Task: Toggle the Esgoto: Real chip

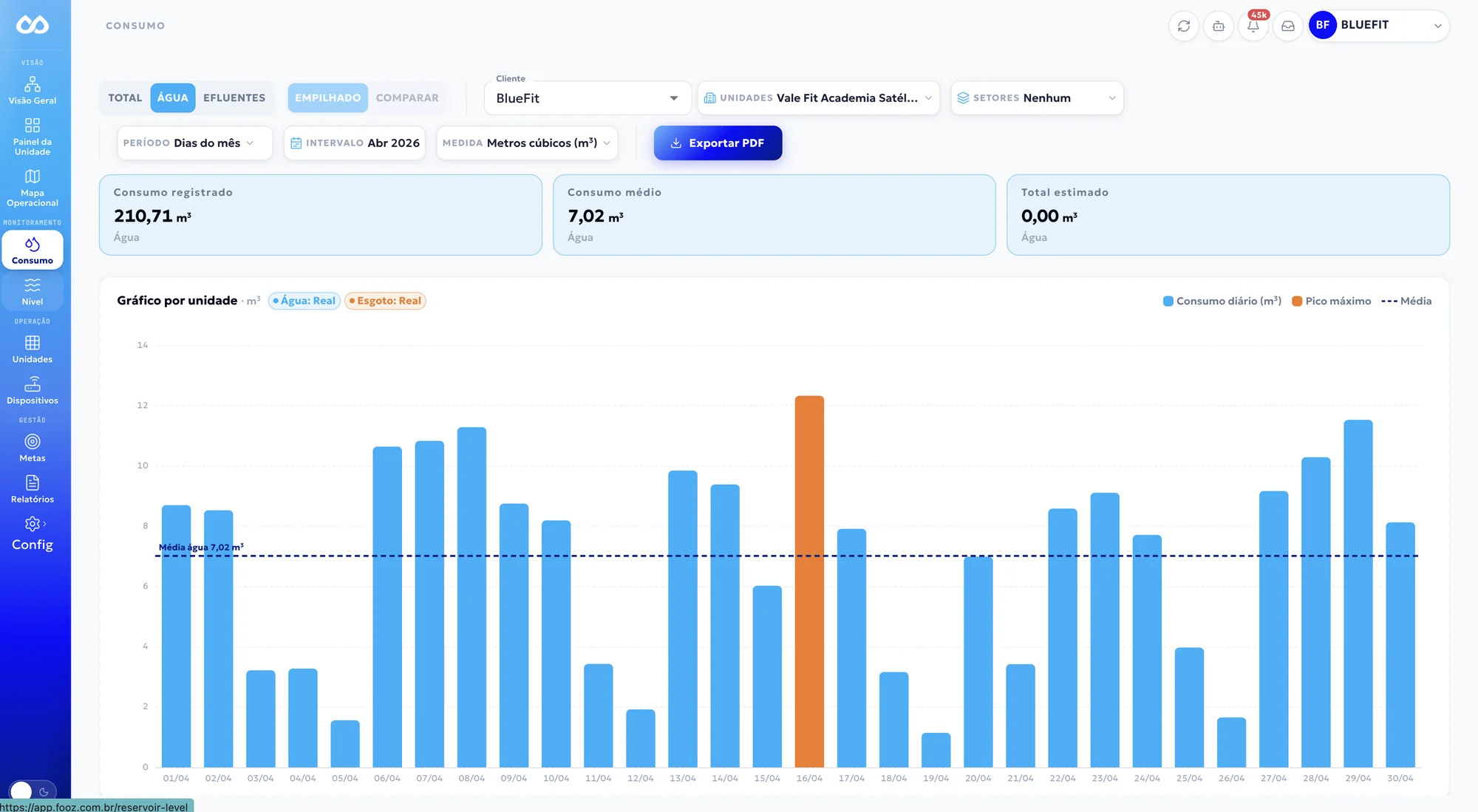Action: coord(385,301)
